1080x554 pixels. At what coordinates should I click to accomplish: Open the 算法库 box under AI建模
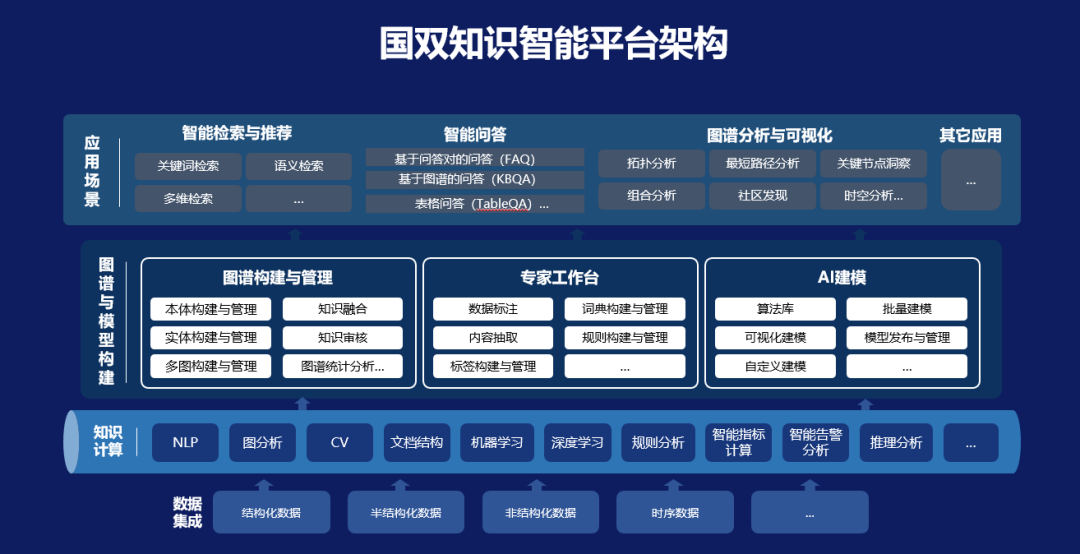coord(775,309)
